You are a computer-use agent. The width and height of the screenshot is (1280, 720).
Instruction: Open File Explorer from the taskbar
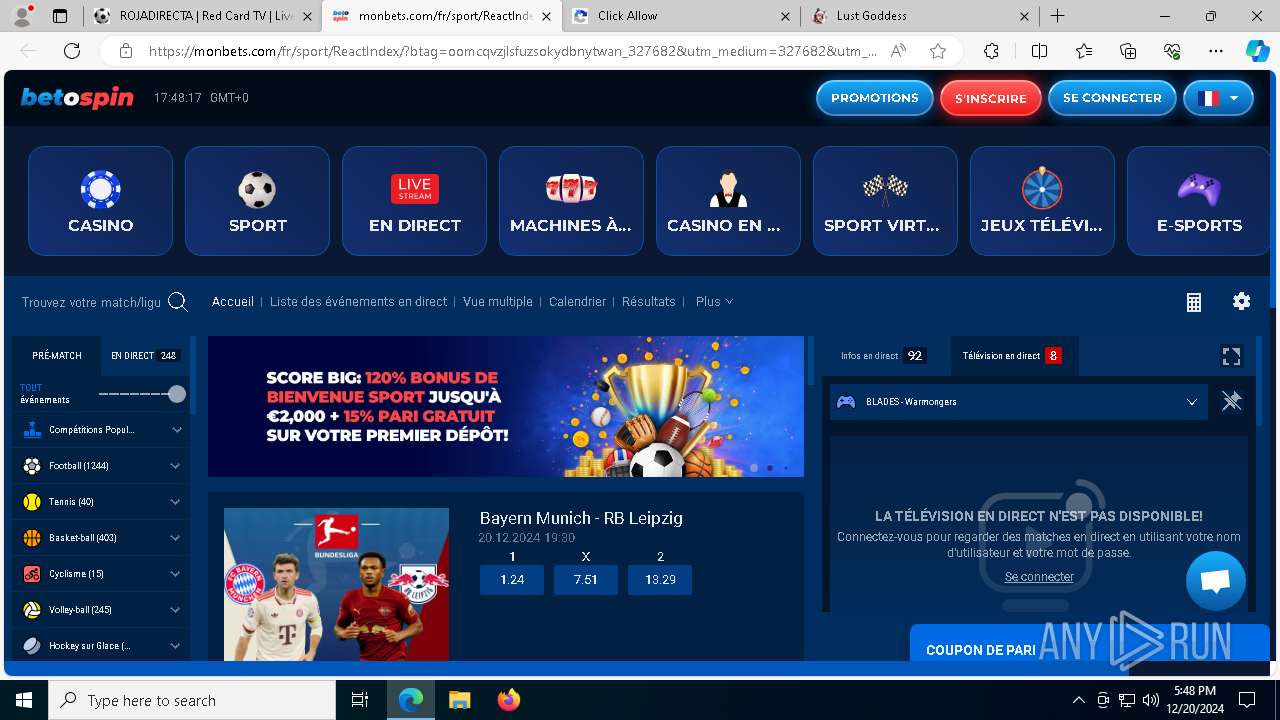pyautogui.click(x=459, y=700)
